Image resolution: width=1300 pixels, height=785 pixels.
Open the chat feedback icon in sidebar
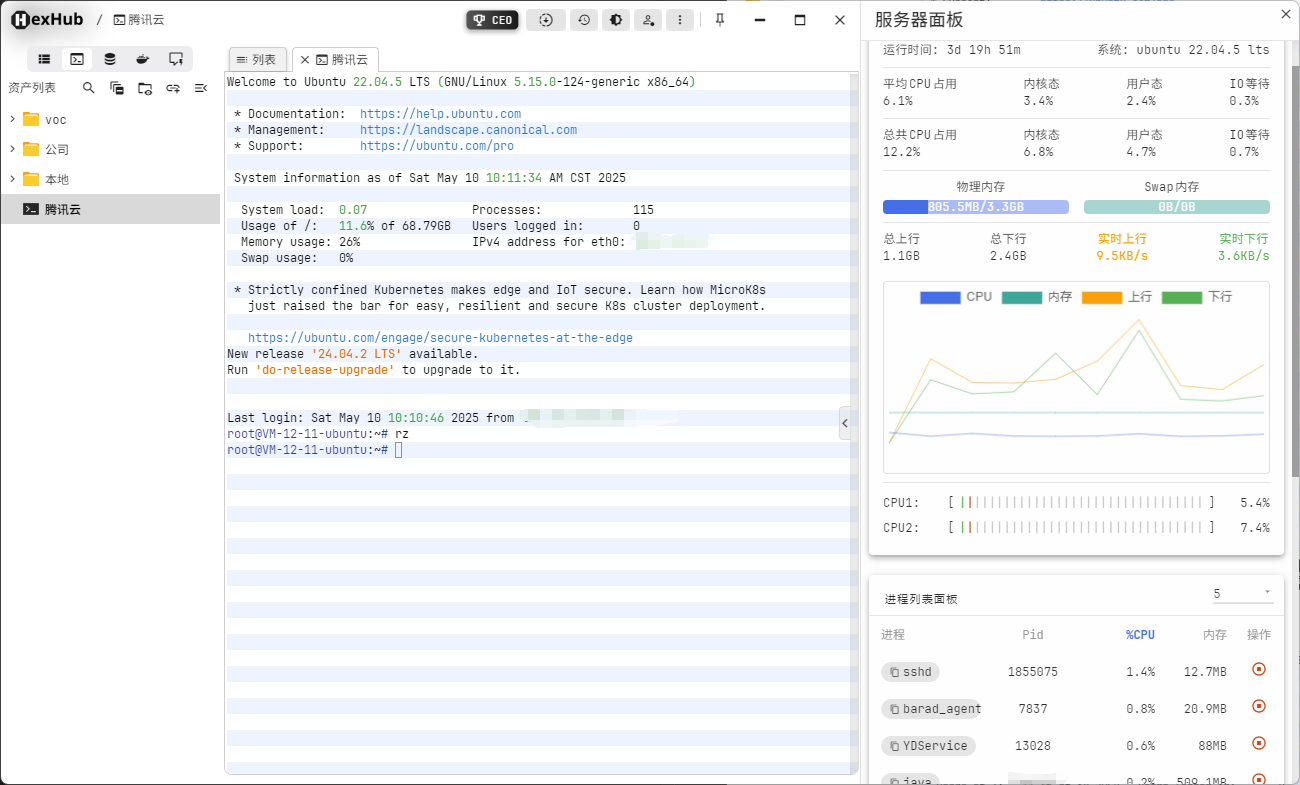176,59
